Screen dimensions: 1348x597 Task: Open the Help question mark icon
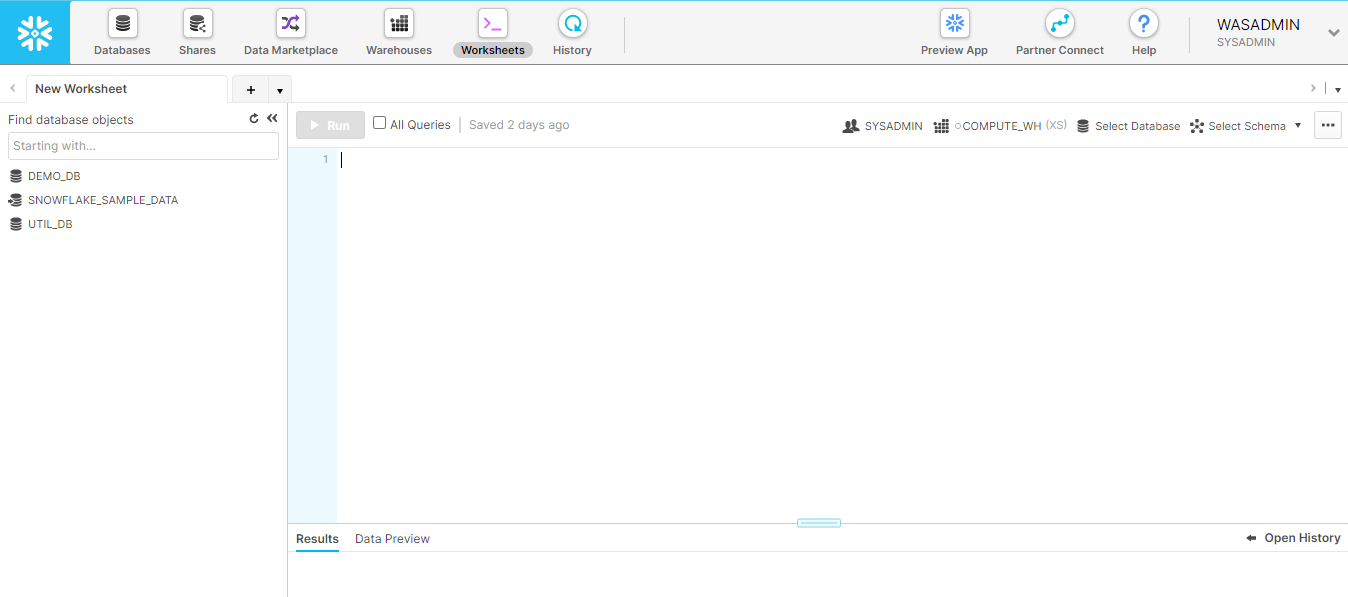coord(1144,23)
